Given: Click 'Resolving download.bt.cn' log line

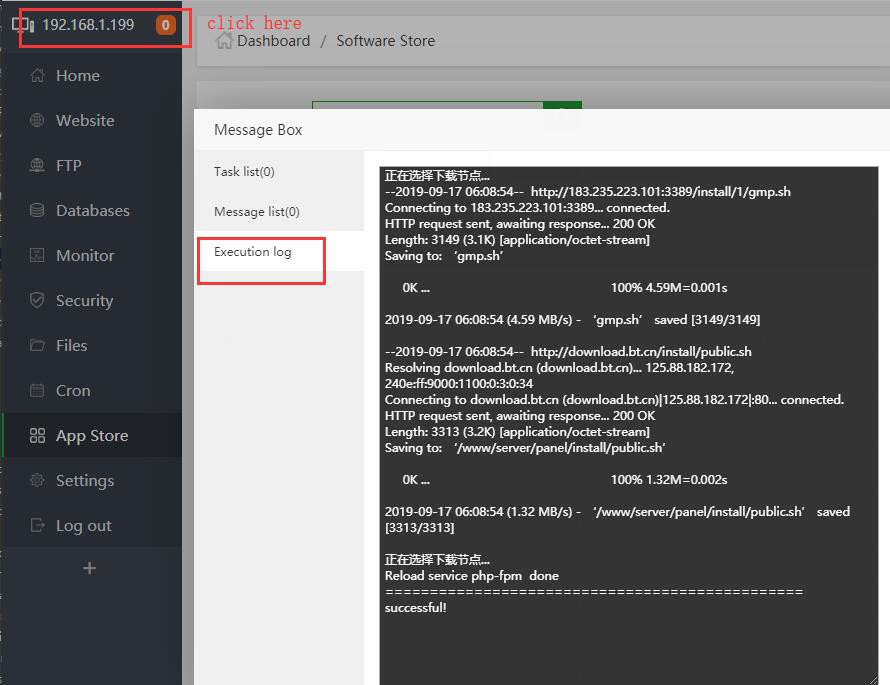Looking at the screenshot, I should [x=560, y=368].
